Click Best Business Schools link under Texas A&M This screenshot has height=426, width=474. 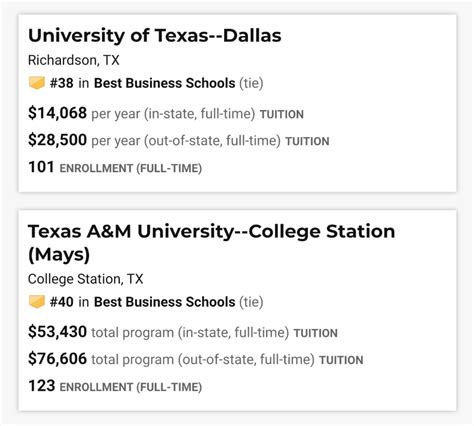pos(165,302)
